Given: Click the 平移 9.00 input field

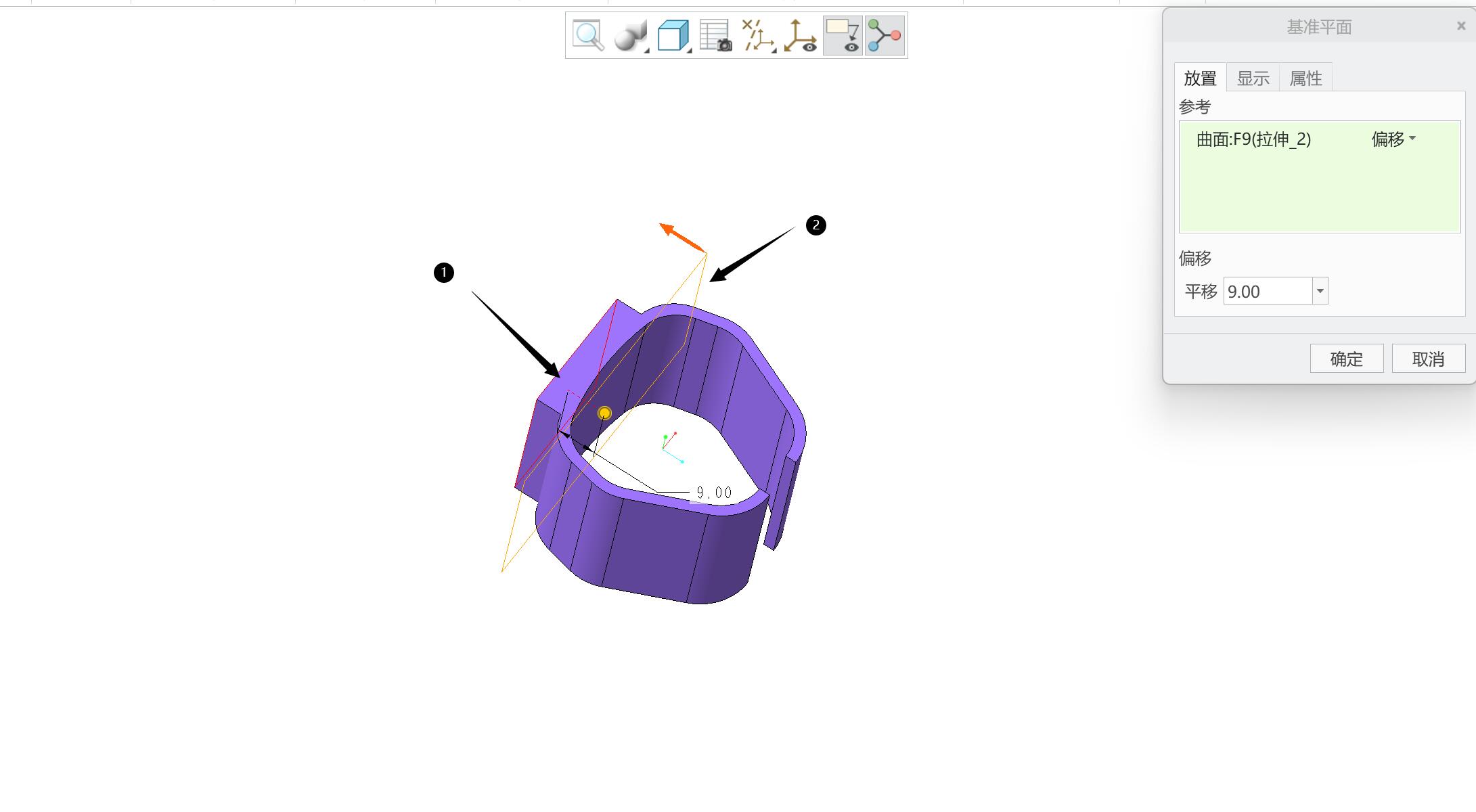Looking at the screenshot, I should (1268, 291).
